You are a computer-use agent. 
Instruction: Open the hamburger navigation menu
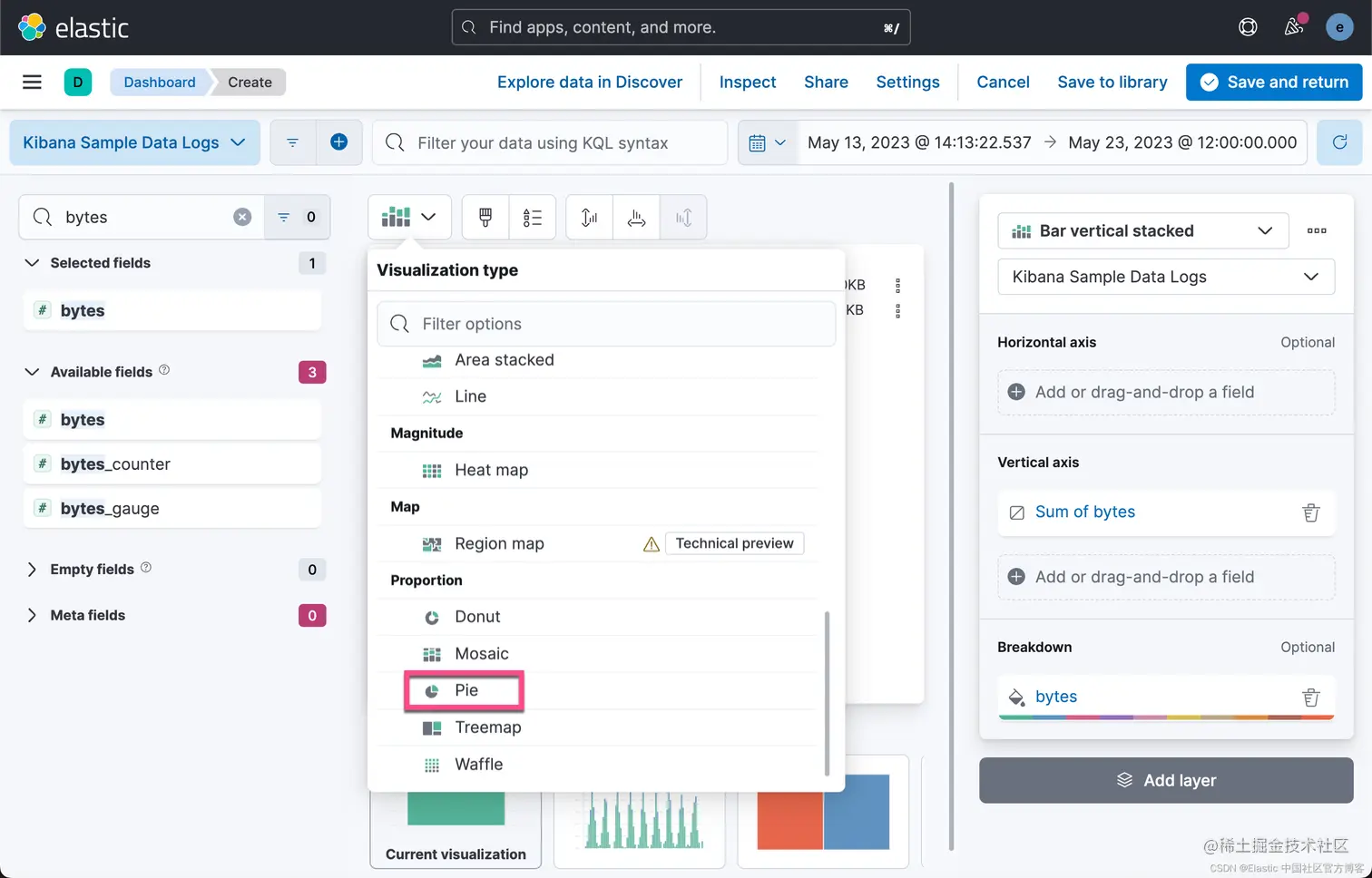(x=32, y=83)
